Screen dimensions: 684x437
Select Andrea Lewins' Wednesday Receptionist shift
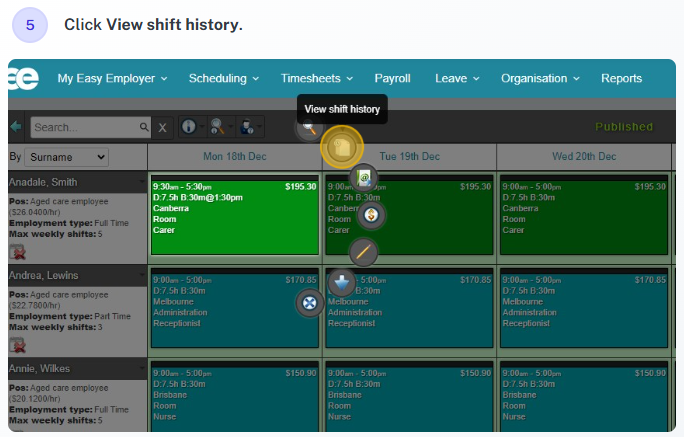click(x=584, y=308)
